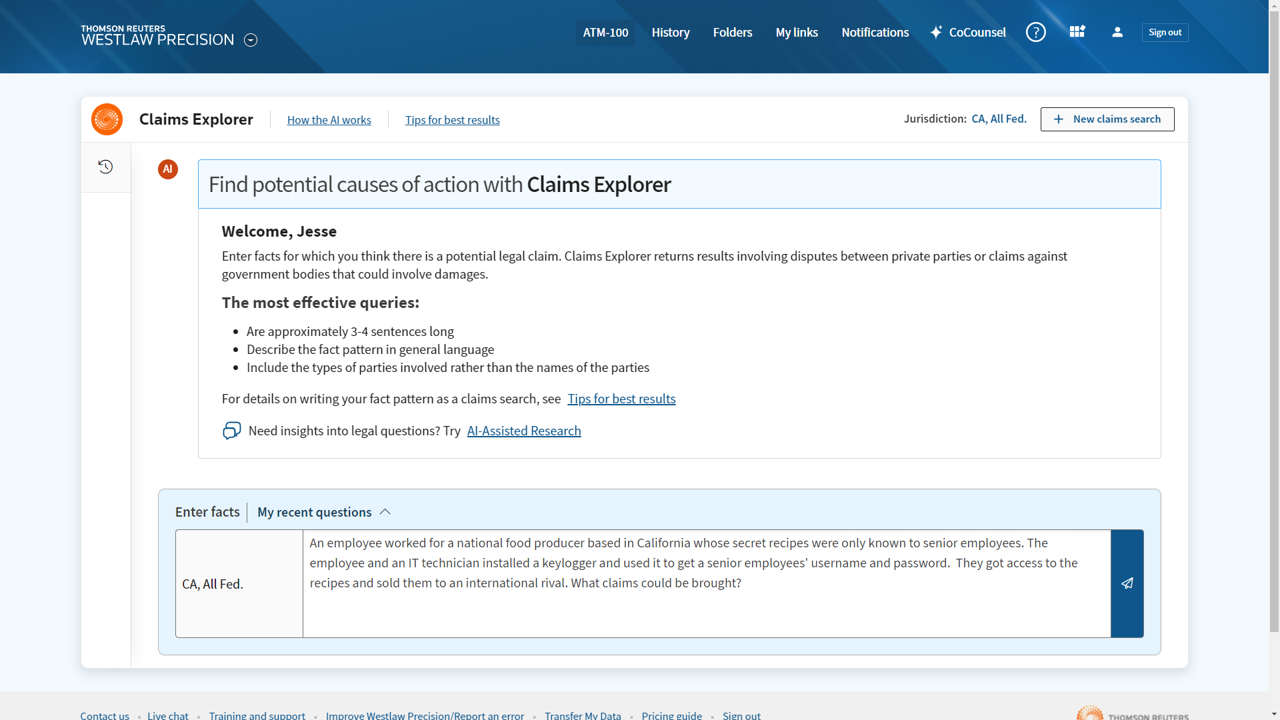Screen dimensions: 1280x720
Task: Open the history clock icon in sidebar
Action: [x=105, y=167]
